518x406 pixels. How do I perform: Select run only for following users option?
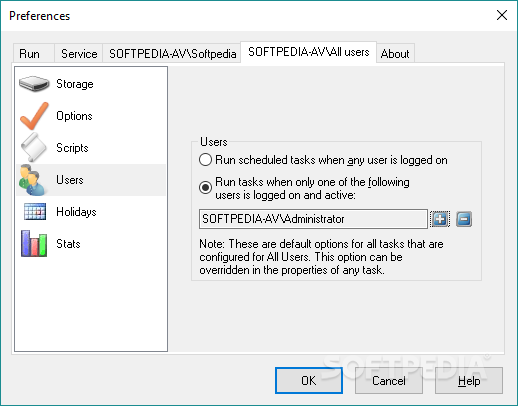tap(205, 187)
